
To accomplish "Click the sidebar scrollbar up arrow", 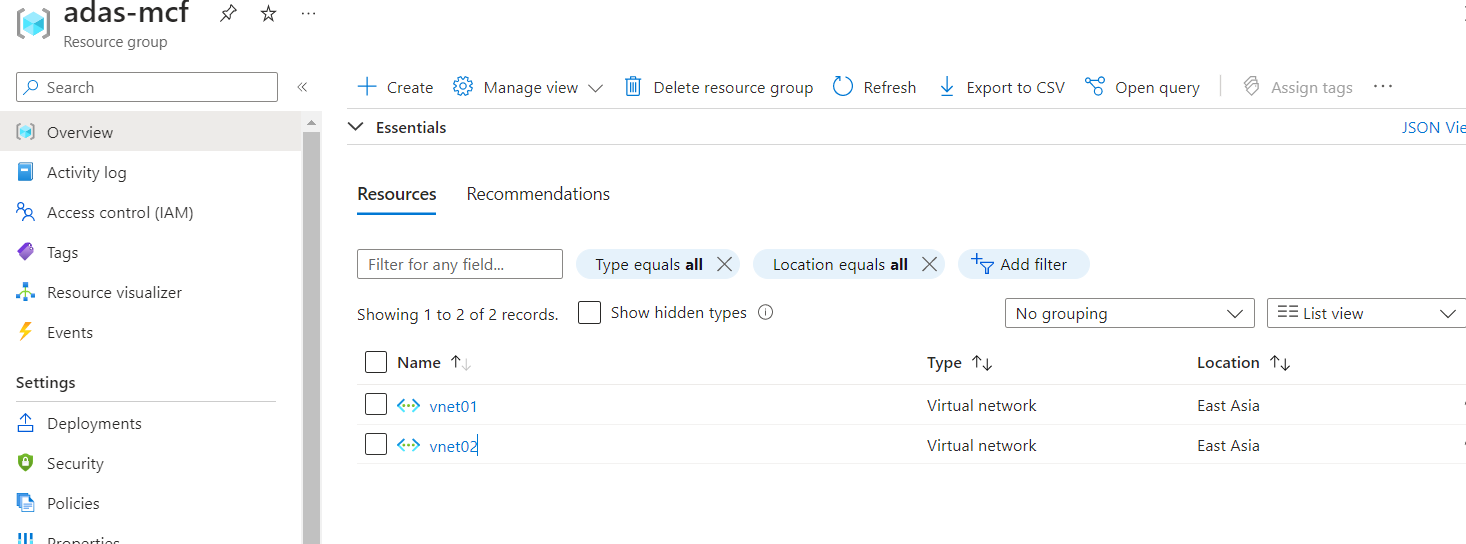I will point(311,122).
